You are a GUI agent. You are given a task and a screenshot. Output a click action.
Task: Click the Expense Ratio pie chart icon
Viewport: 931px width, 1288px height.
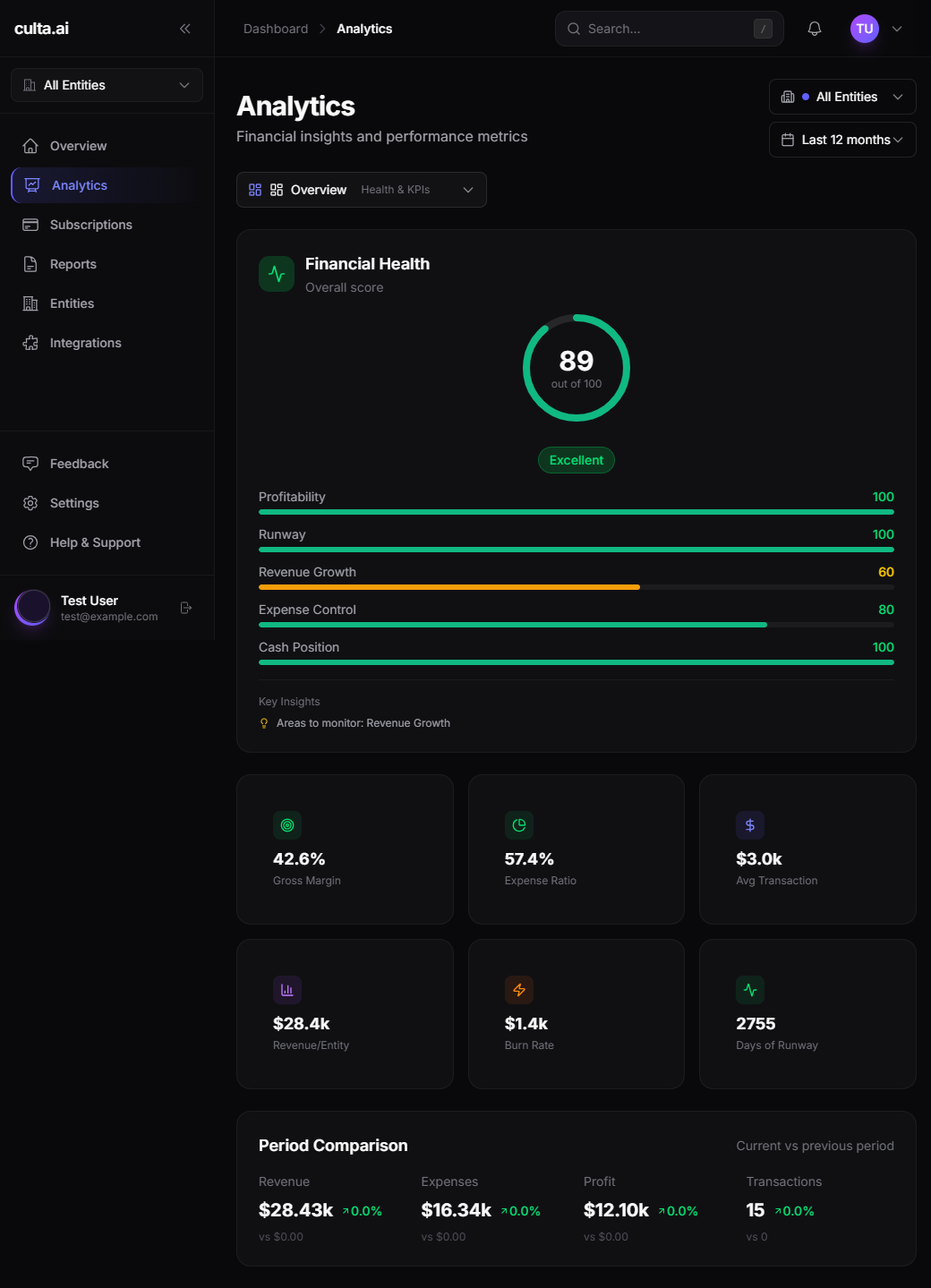519,824
